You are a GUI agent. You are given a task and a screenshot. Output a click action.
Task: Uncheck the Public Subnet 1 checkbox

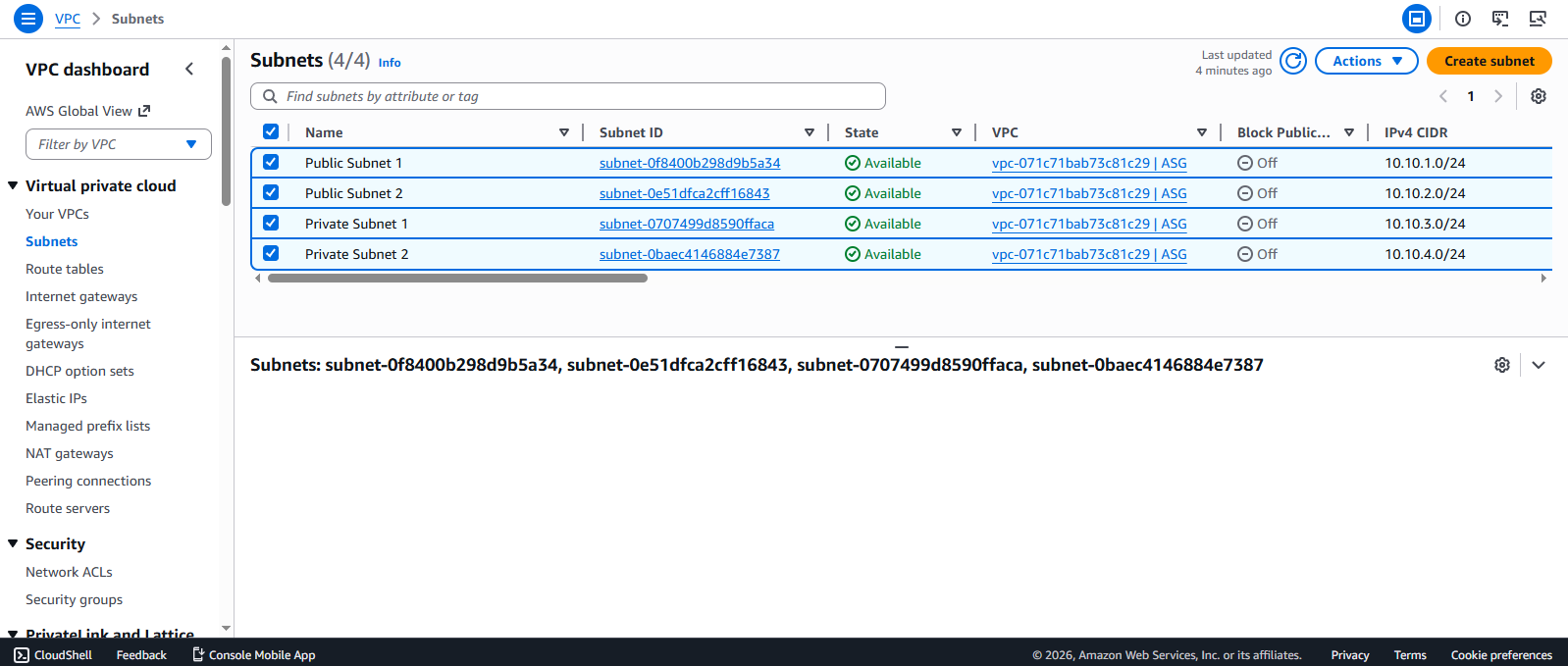coord(271,162)
